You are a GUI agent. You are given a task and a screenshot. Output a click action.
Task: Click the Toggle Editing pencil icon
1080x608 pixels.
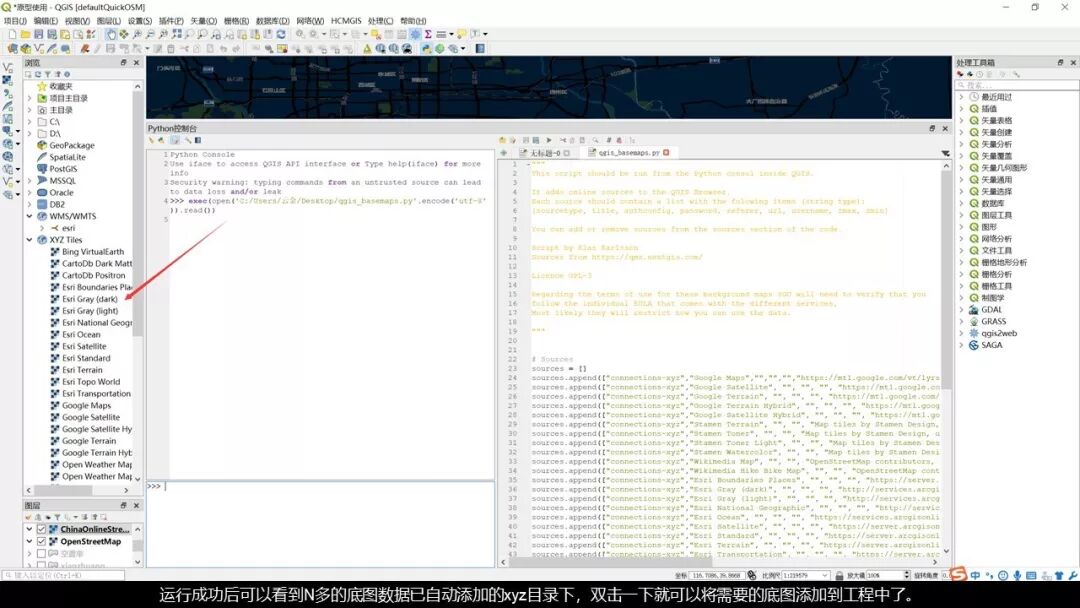[97, 49]
